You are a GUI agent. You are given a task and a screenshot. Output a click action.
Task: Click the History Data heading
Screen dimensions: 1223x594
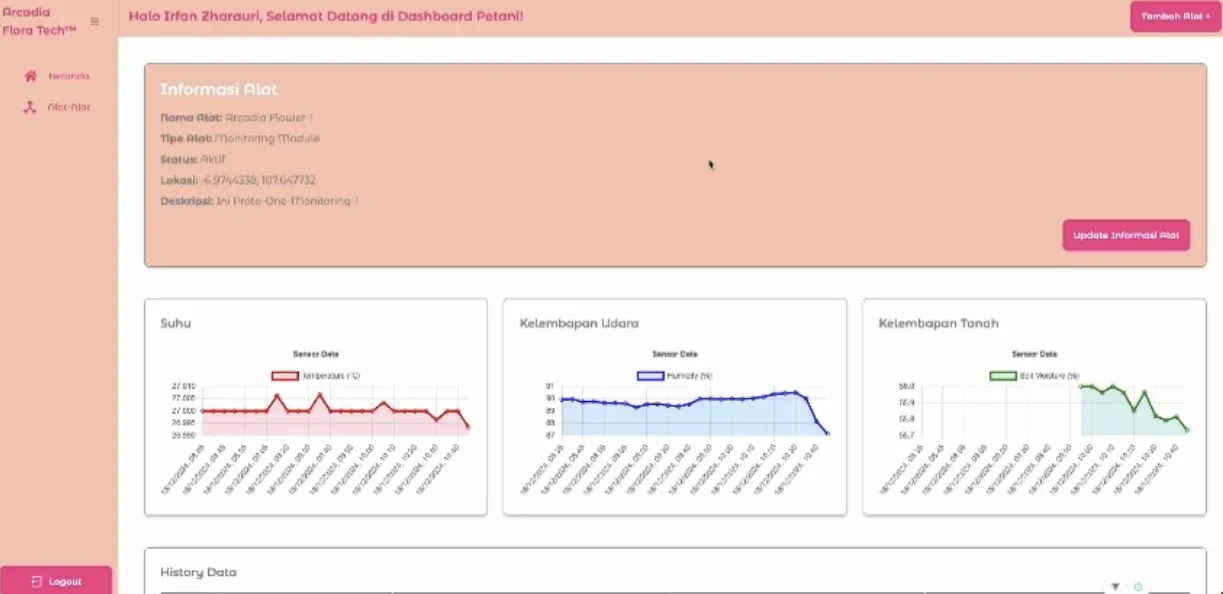[198, 573]
